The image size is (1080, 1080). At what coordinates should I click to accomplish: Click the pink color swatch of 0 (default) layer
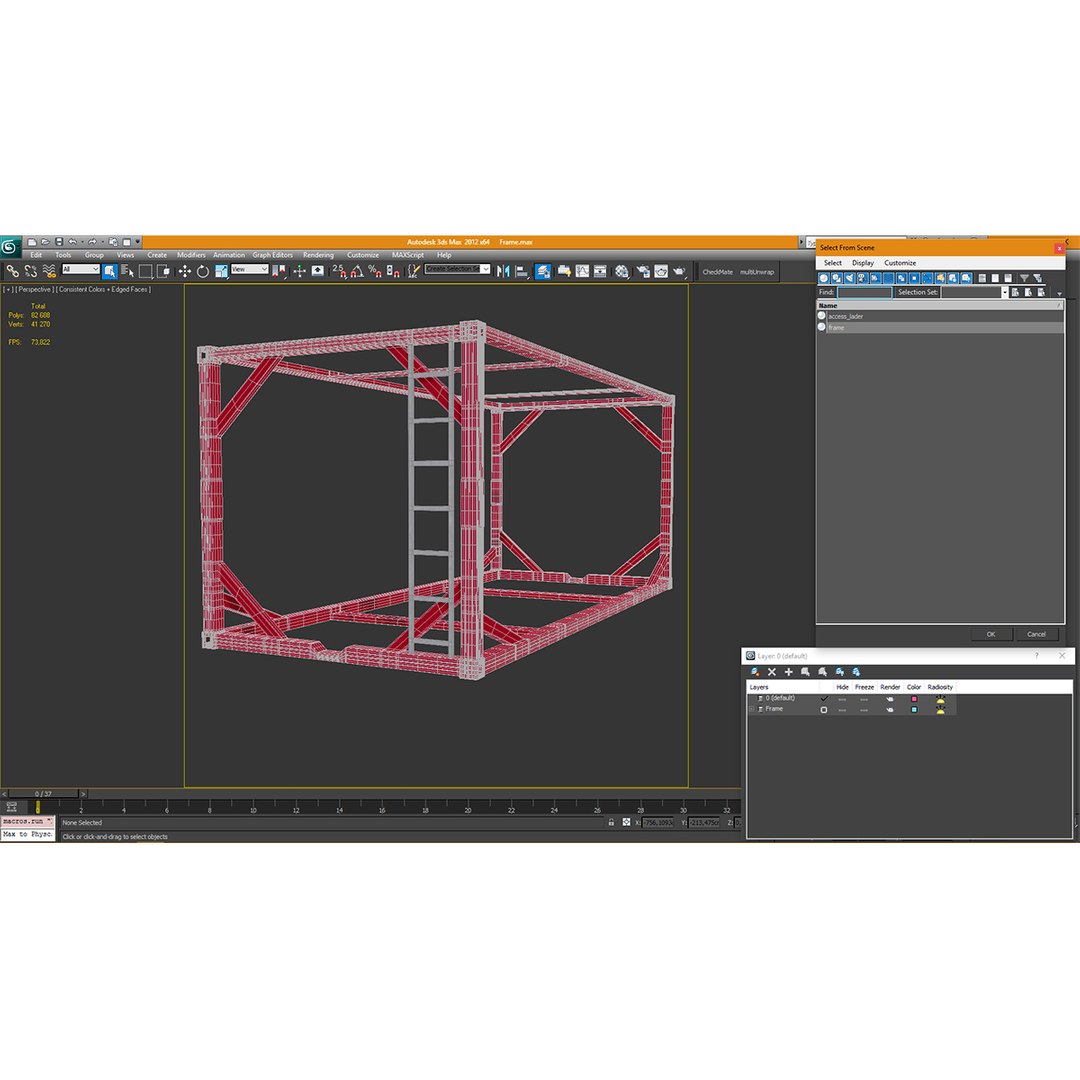(914, 698)
